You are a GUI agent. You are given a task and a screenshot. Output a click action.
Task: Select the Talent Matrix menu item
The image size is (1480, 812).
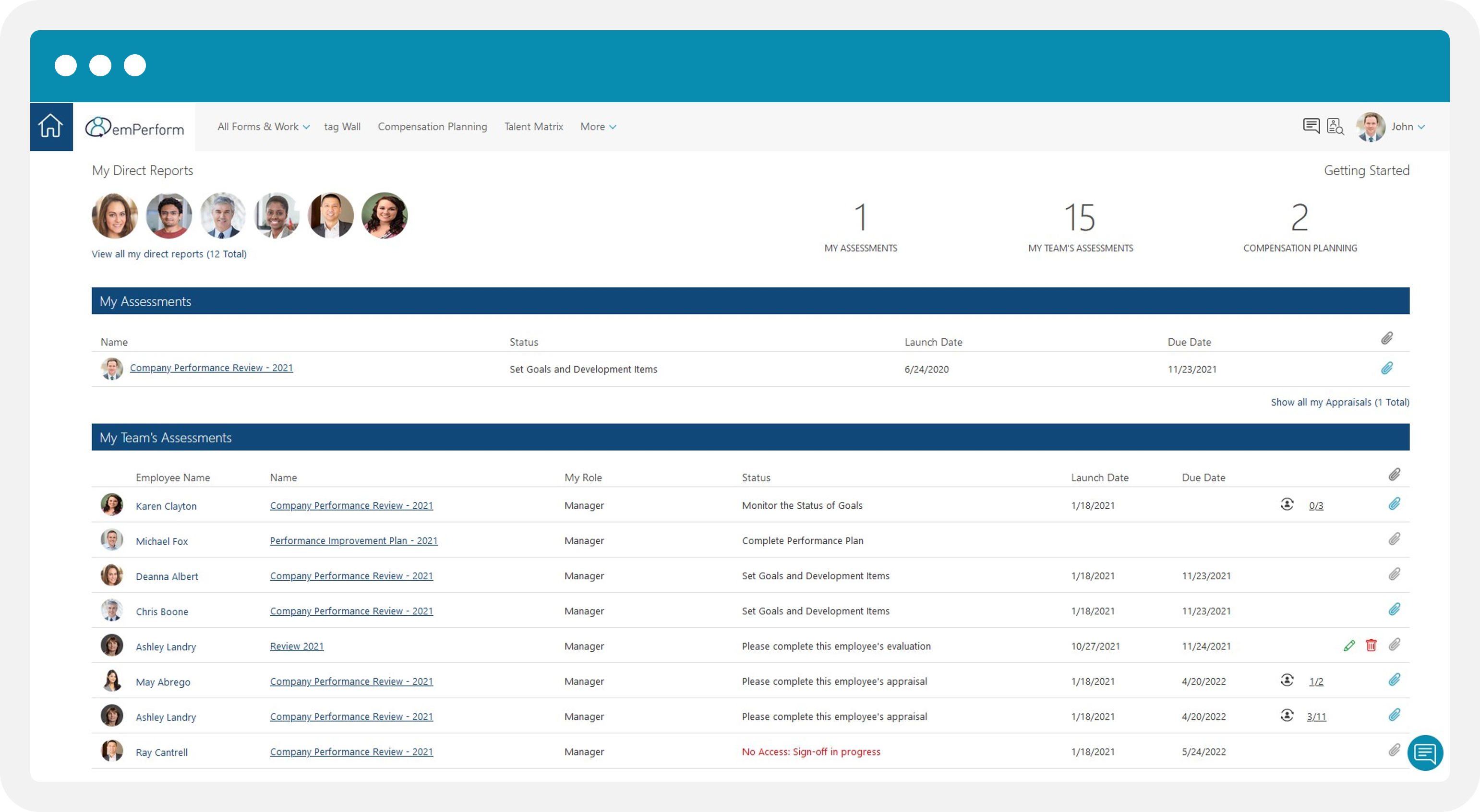(x=534, y=126)
